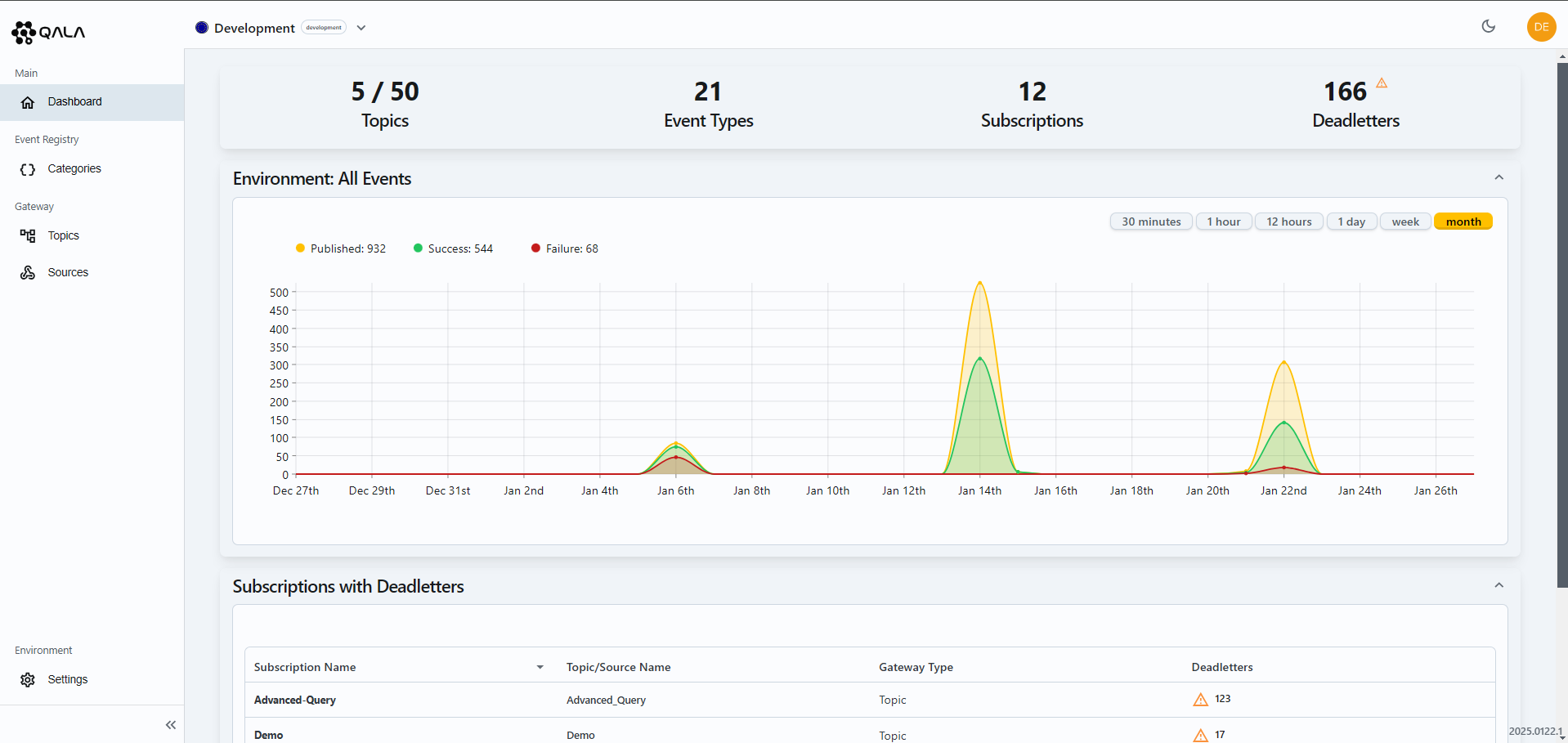Click the development environment badge

pyautogui.click(x=324, y=28)
